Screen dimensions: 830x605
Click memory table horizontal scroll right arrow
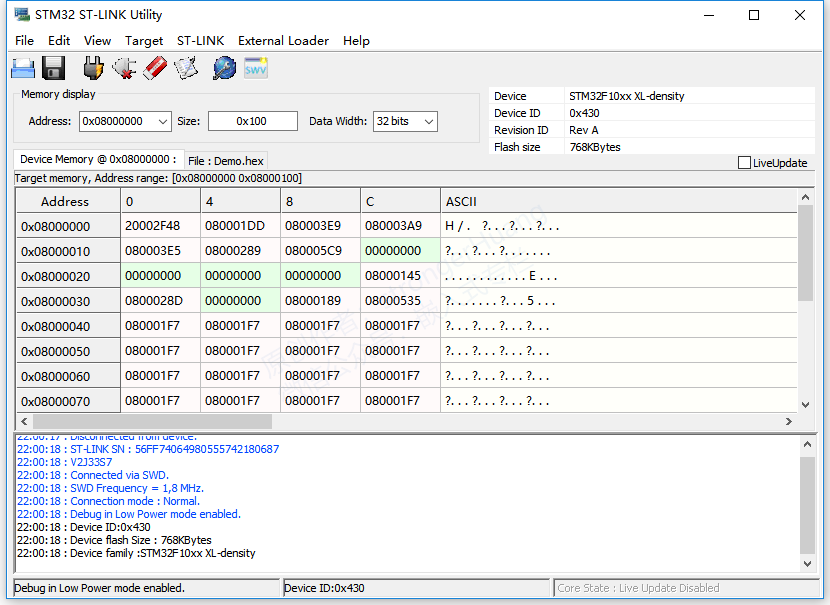coord(789,421)
